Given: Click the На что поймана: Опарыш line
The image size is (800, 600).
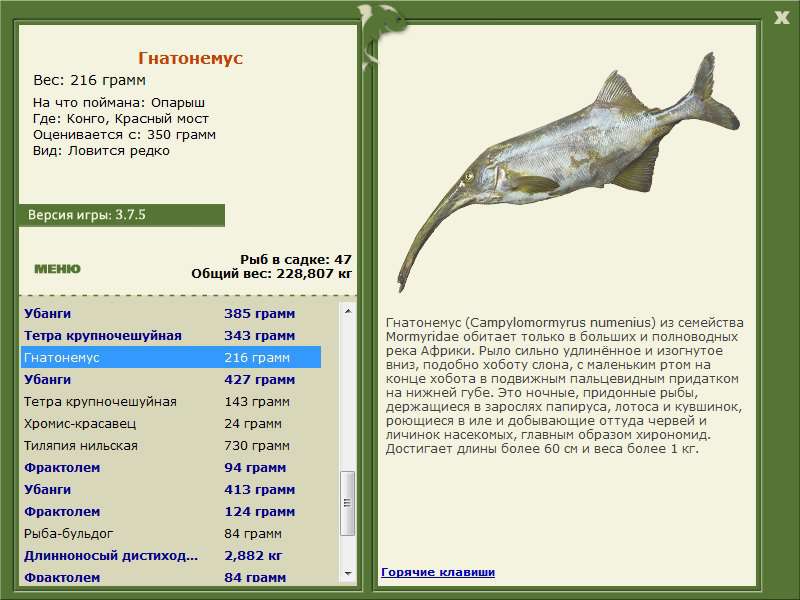Looking at the screenshot, I should [119, 103].
